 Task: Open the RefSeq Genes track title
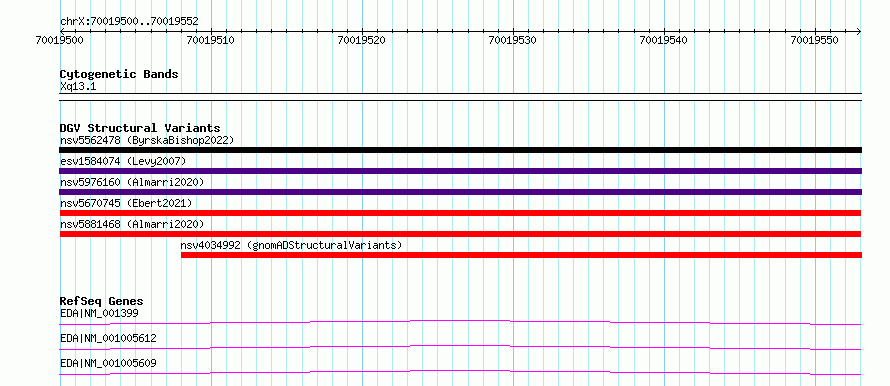[x=102, y=301]
